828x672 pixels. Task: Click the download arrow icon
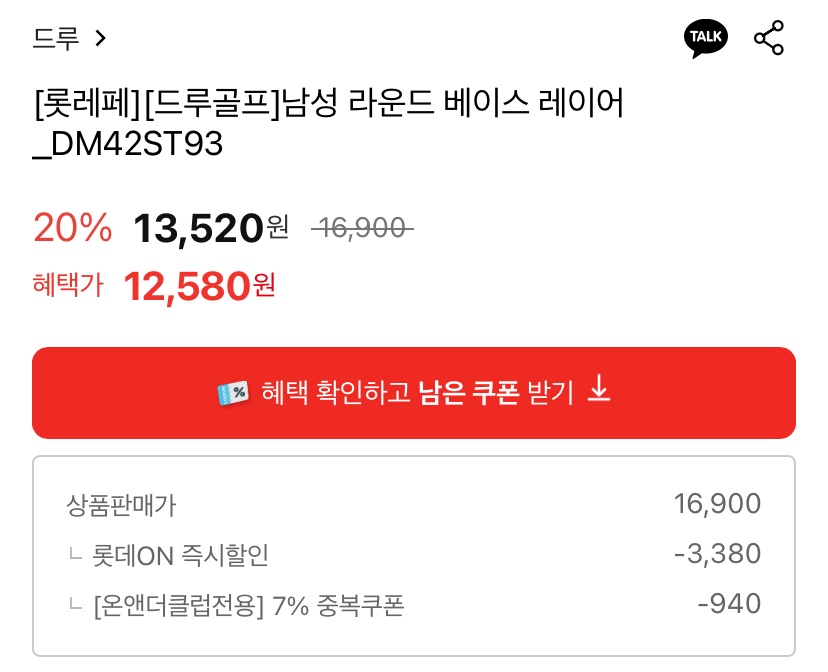click(598, 390)
